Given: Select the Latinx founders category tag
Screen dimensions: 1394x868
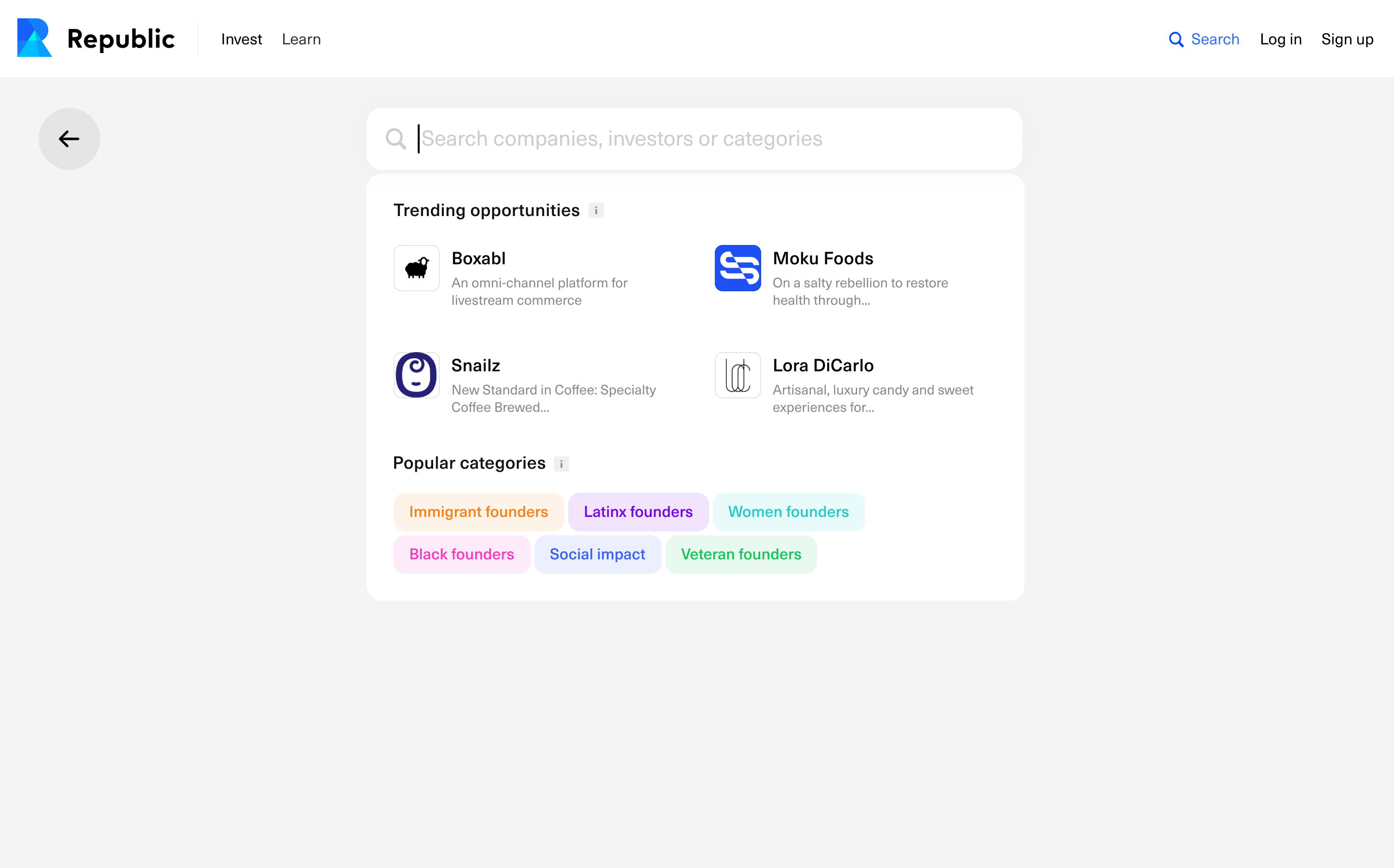Looking at the screenshot, I should [638, 511].
